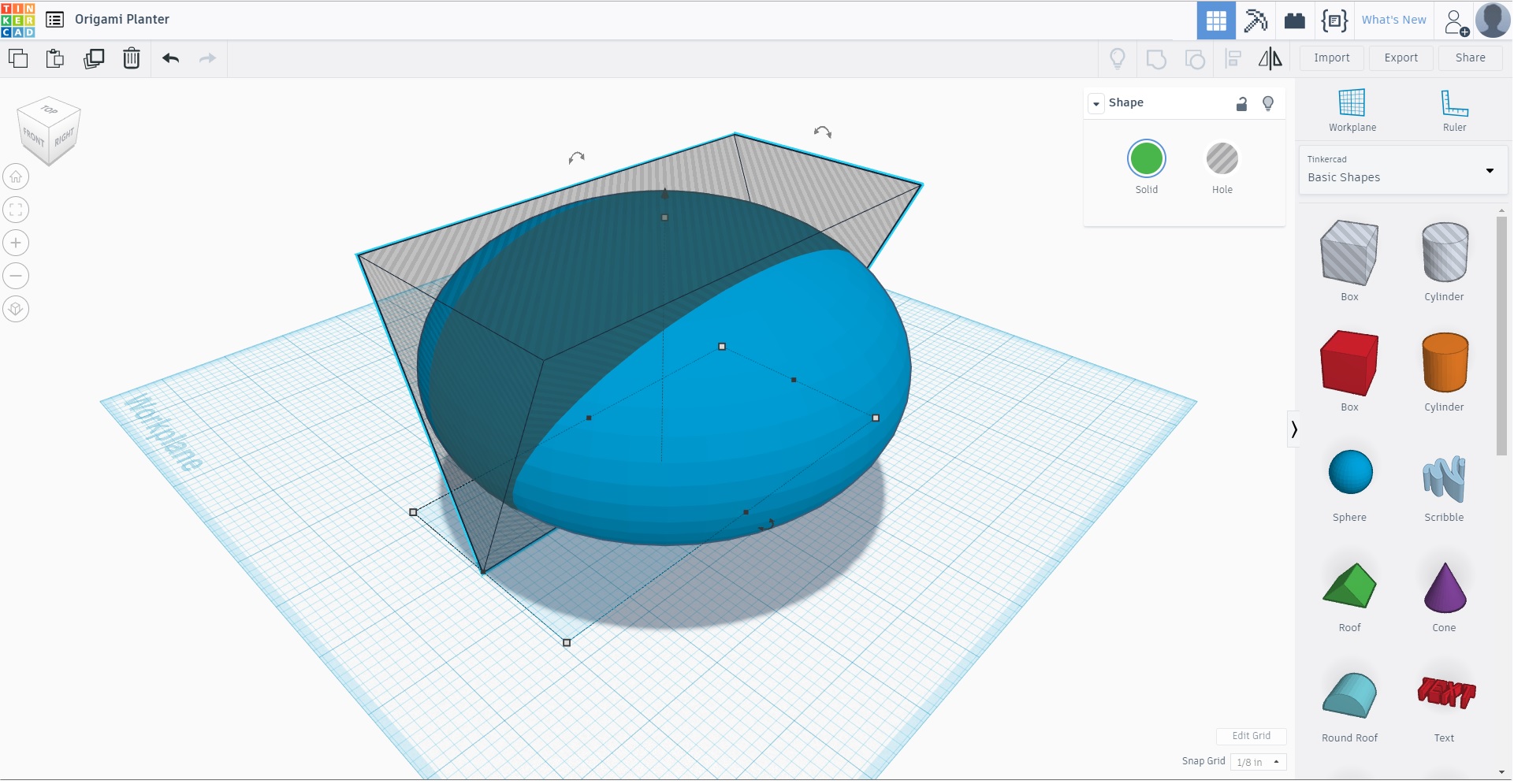Click the view cube FRONT face
Screen dimensions: 1514x784
pyautogui.click(x=33, y=137)
